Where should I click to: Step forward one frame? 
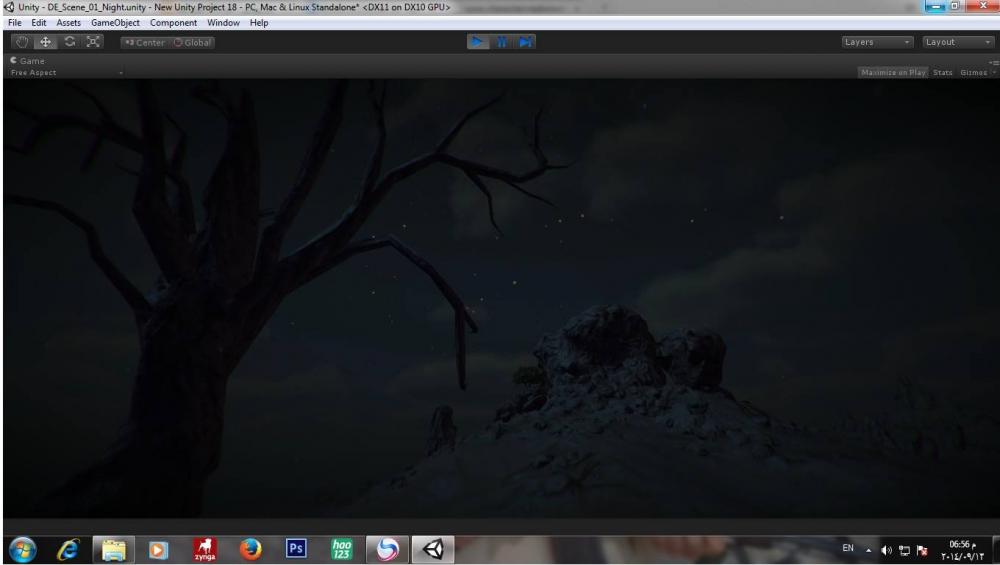tap(525, 42)
